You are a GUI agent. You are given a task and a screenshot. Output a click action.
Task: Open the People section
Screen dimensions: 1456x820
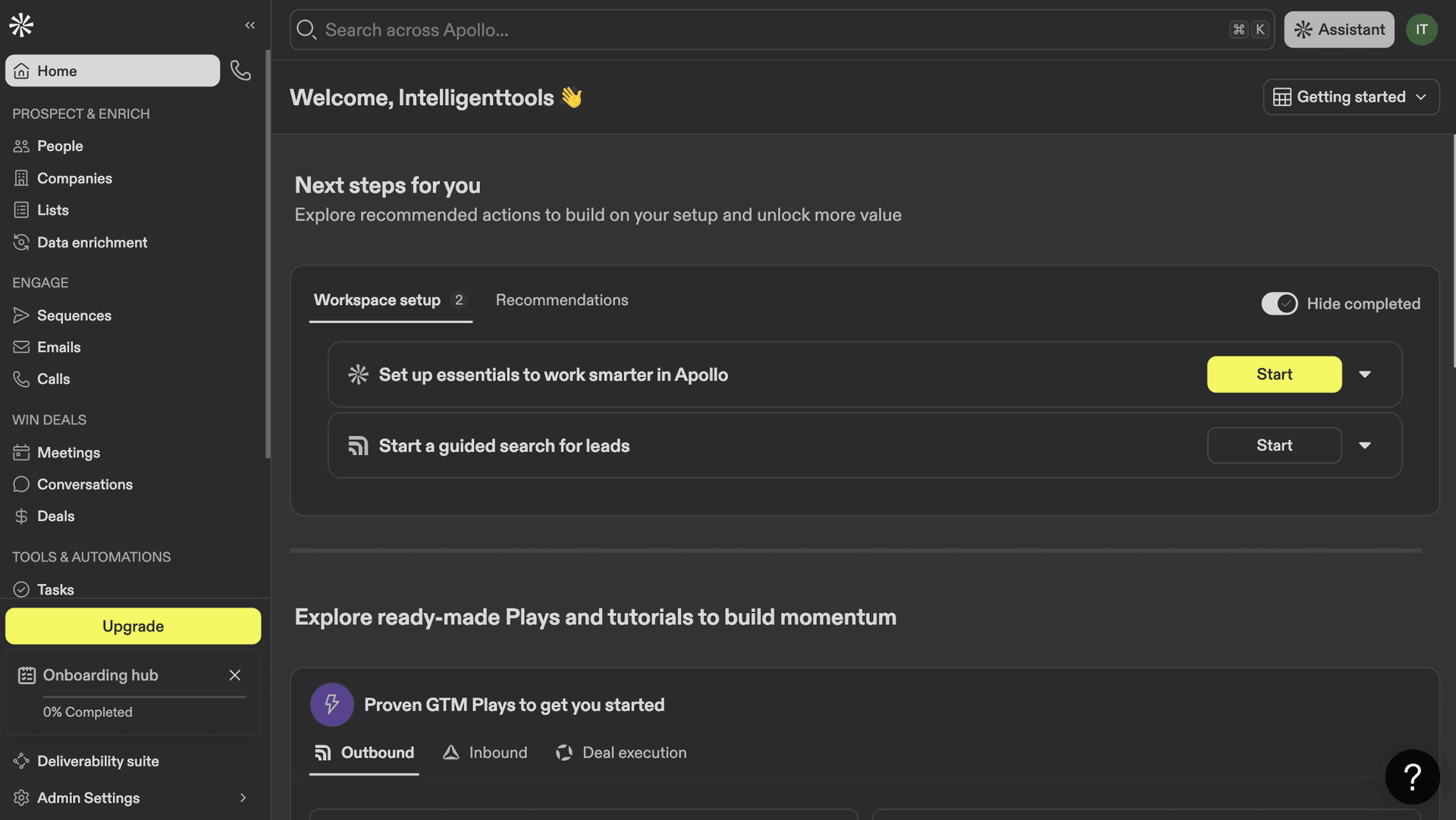[x=60, y=146]
